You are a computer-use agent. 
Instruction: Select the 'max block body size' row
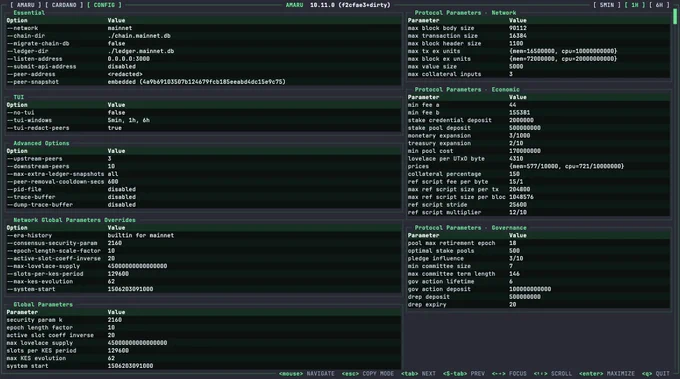[539, 28]
